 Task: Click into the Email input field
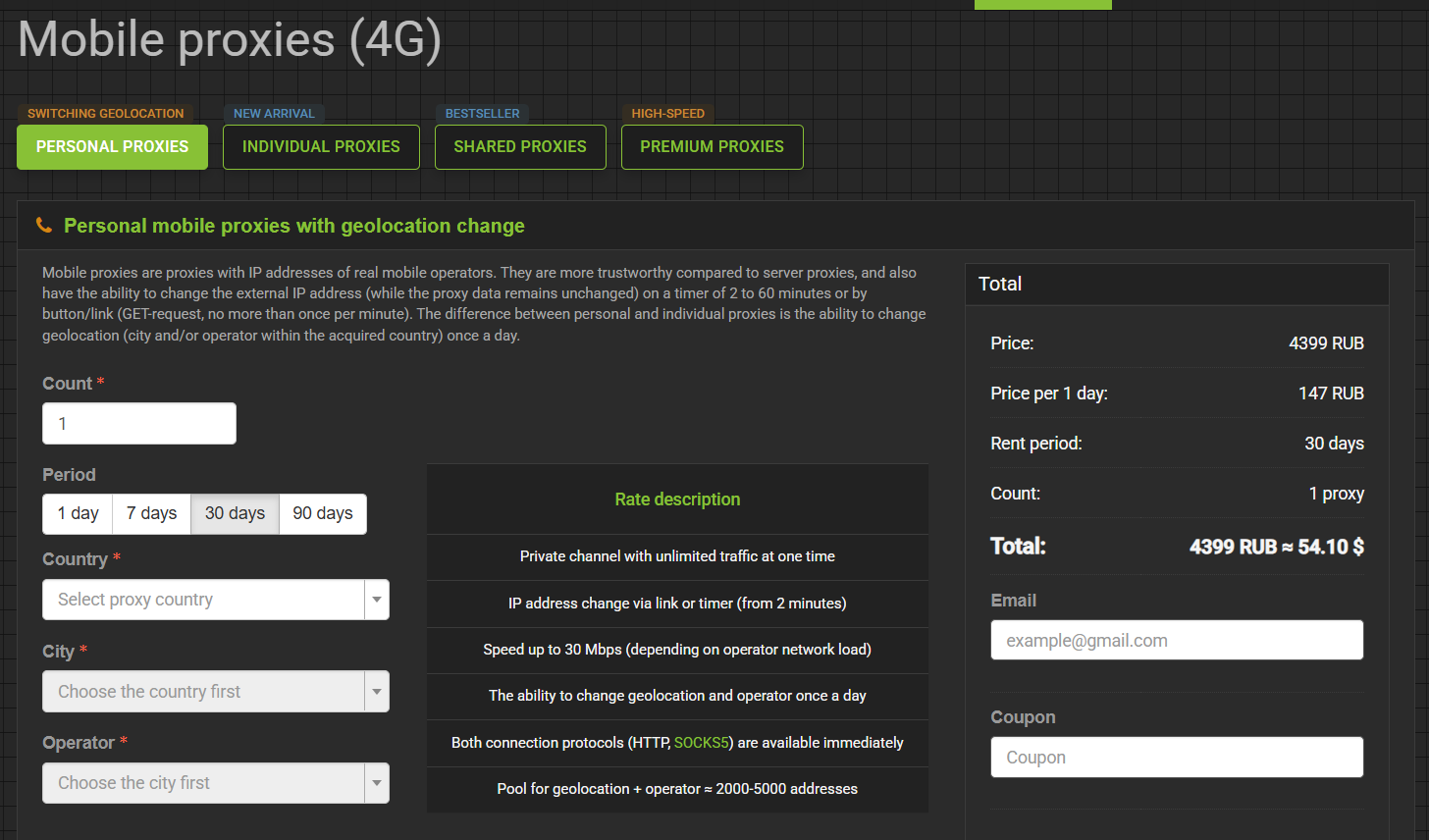click(1177, 640)
